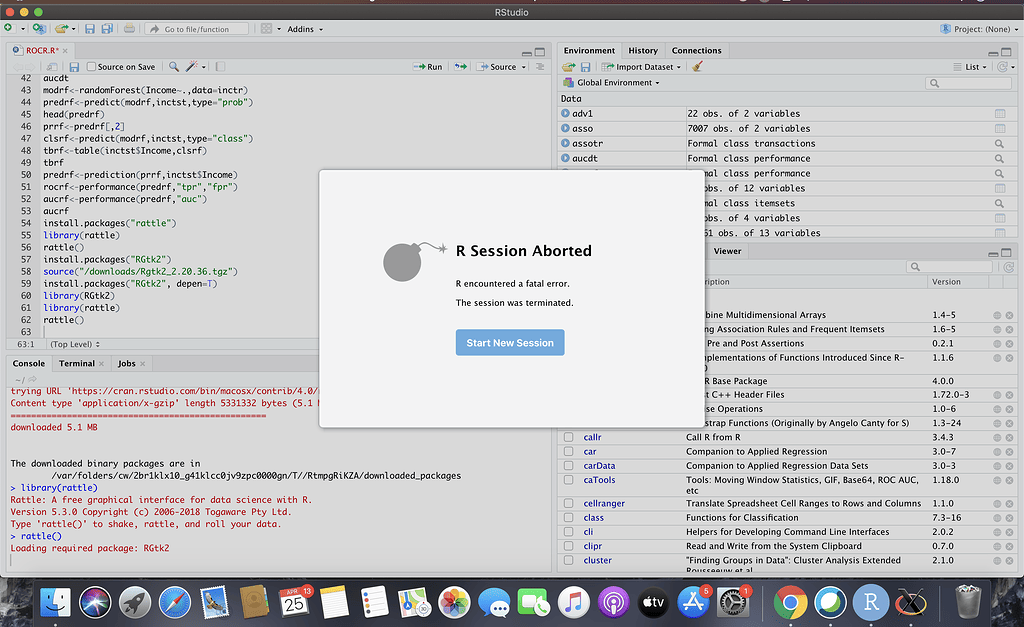Open the Addins dropdown

tap(305, 29)
